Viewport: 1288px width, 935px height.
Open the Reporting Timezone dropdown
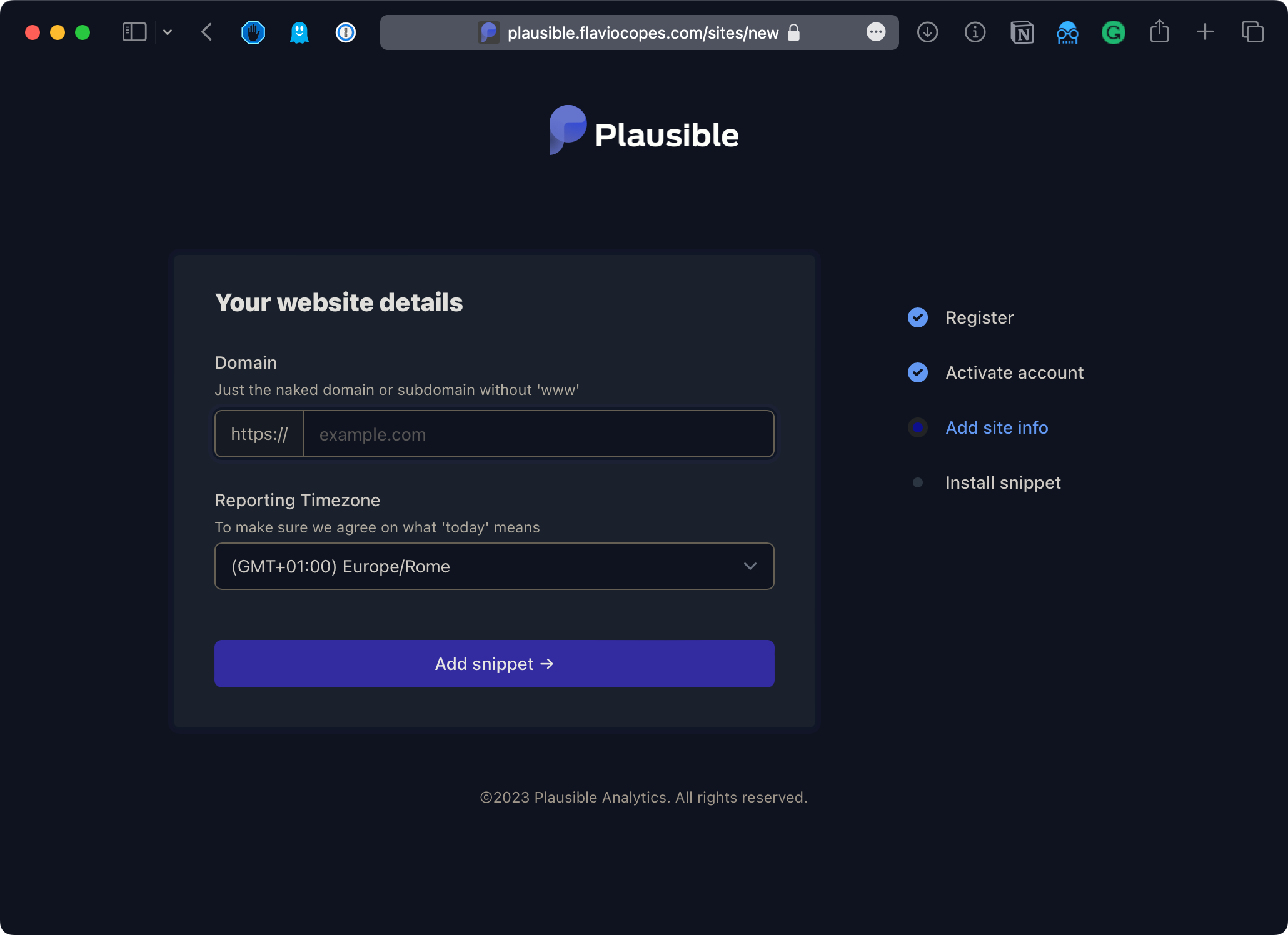pyautogui.click(x=494, y=566)
